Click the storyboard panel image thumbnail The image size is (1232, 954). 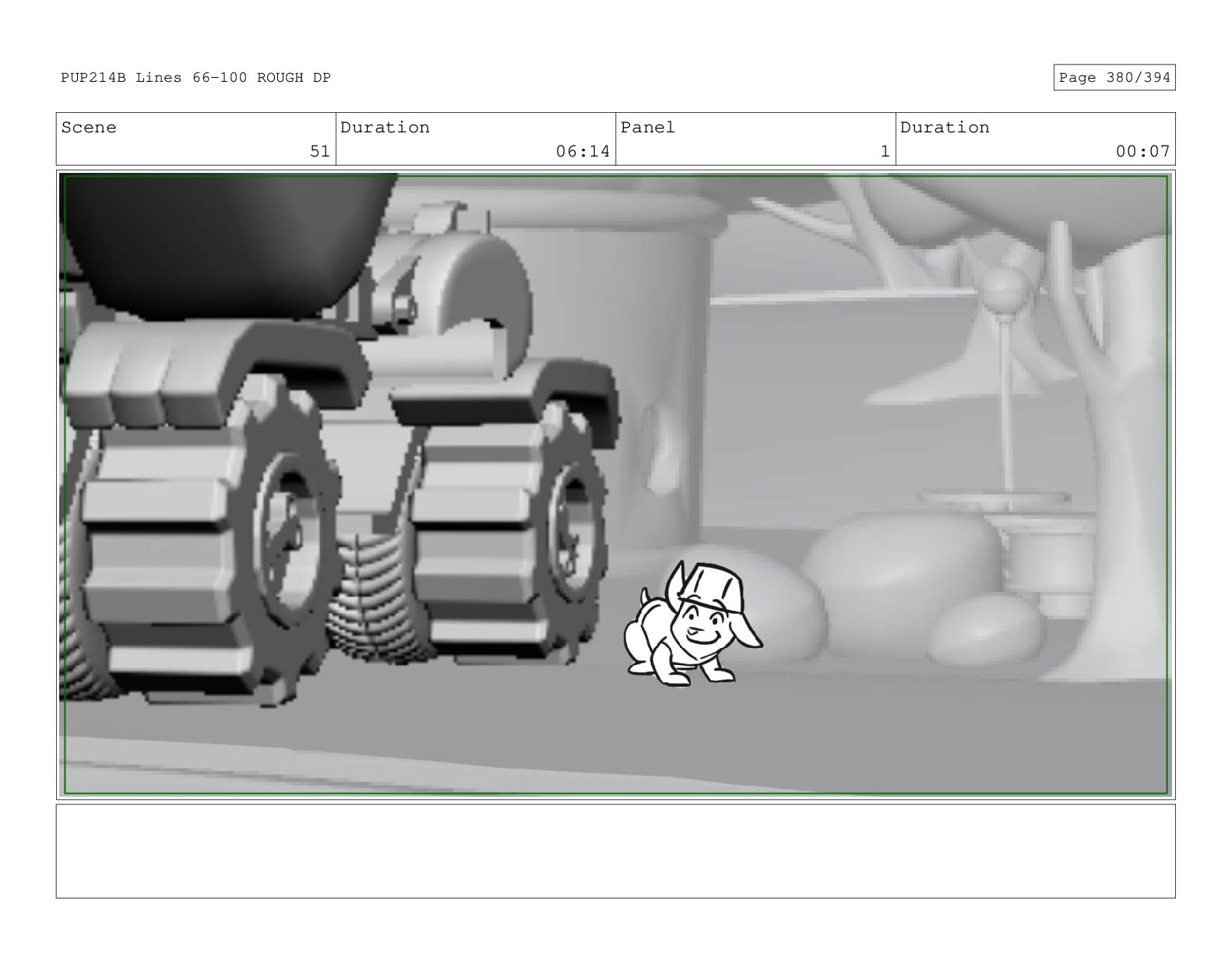(615, 484)
